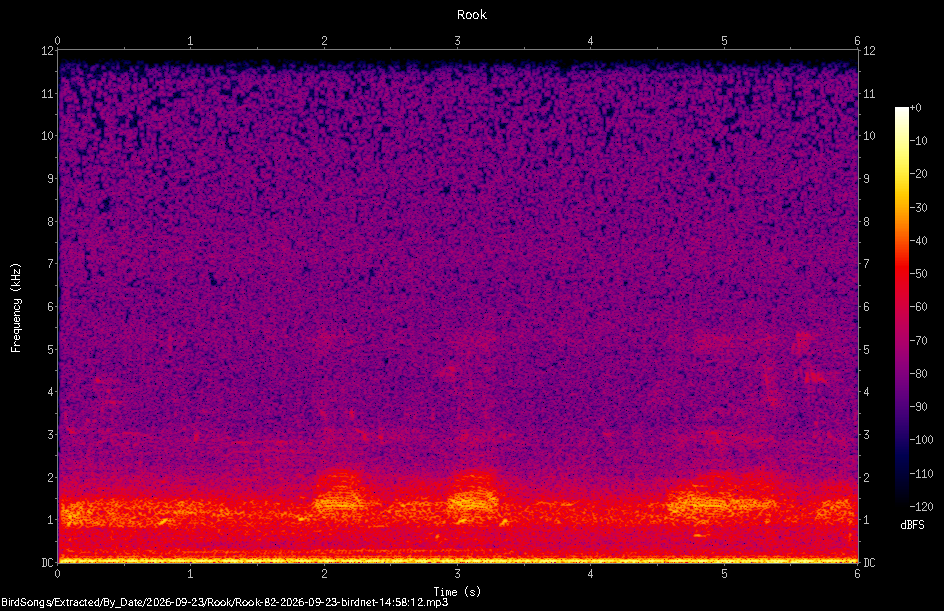The height and width of the screenshot is (611, 944).
Task: Select the "Time (s)" axis label
Action: pos(457,592)
